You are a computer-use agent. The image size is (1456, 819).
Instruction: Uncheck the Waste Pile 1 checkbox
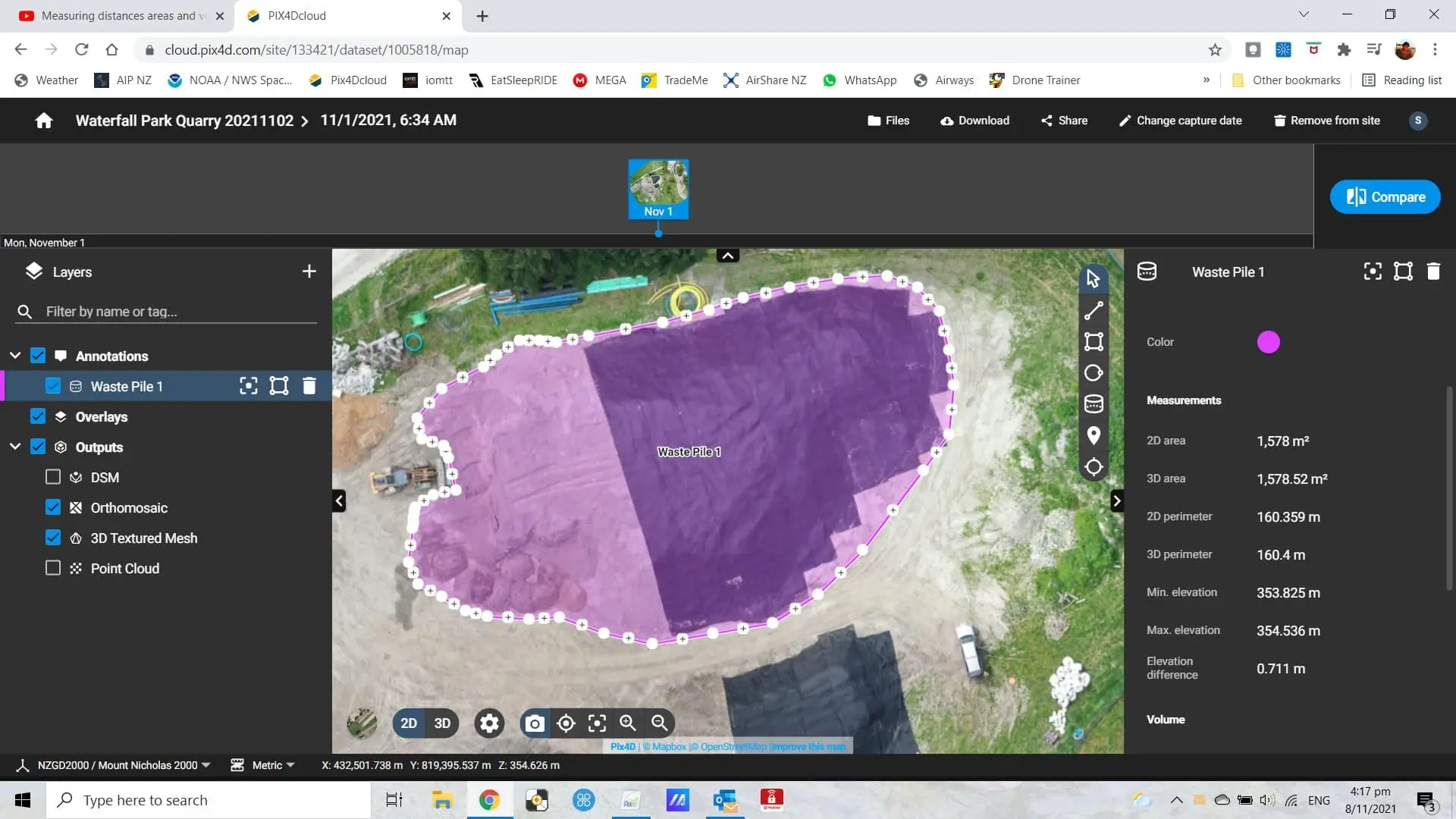click(53, 386)
